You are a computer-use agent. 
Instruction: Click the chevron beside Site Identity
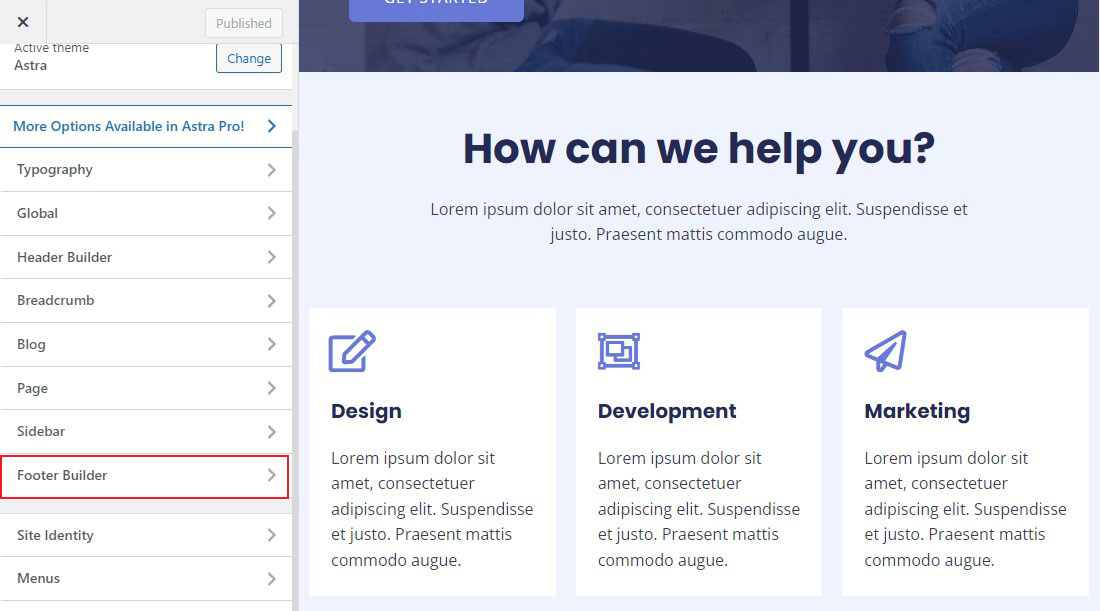tap(271, 535)
